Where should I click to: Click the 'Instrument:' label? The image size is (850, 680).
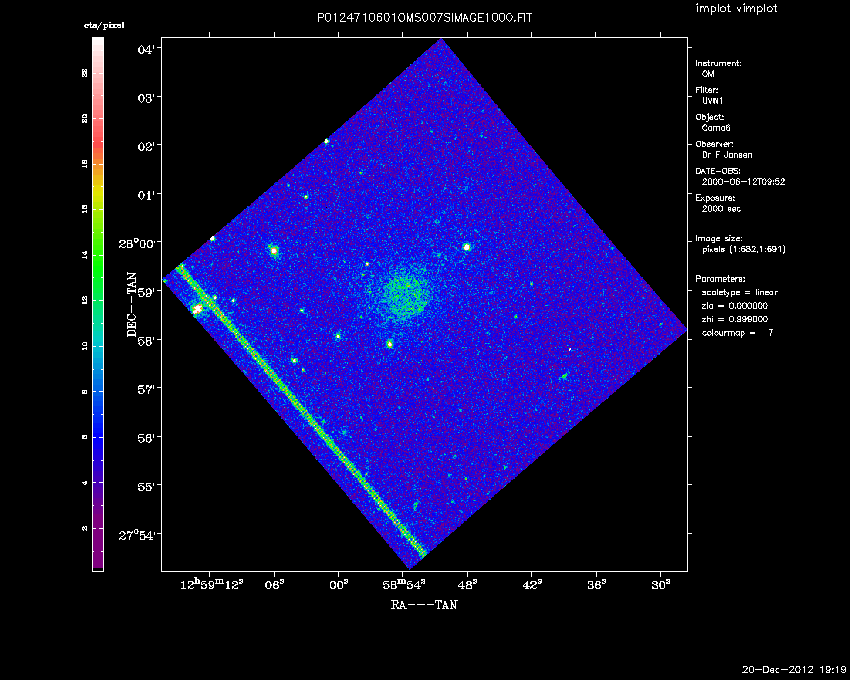tap(718, 63)
